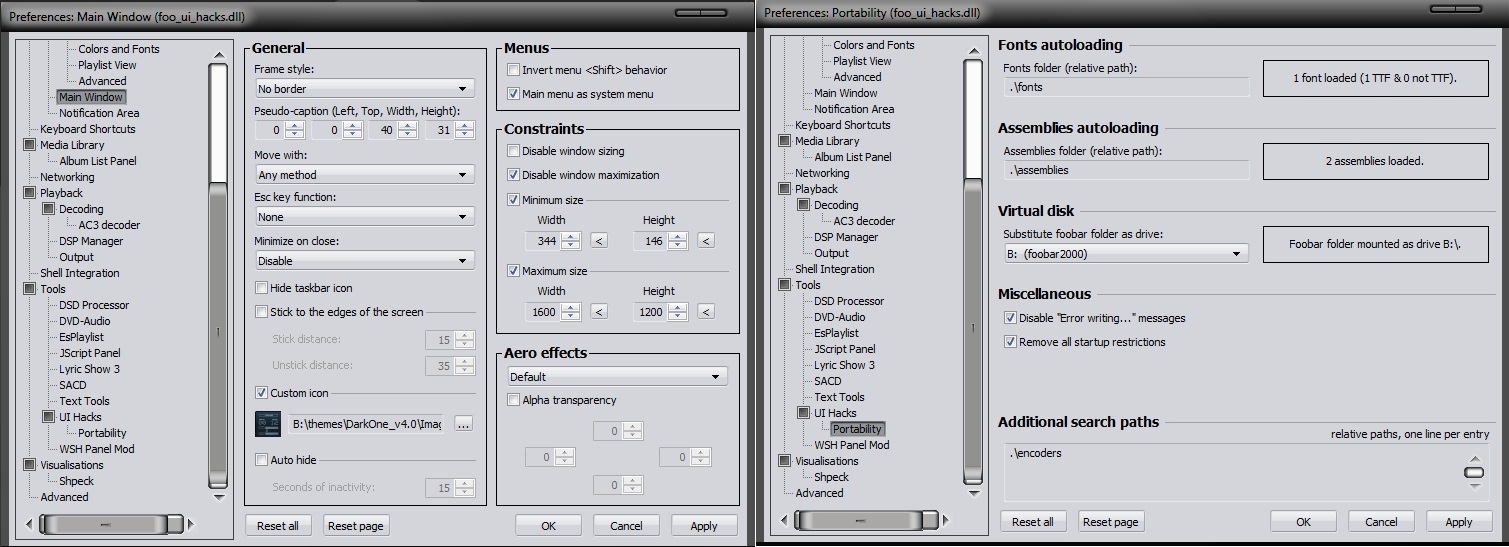This screenshot has height=547, width=1509.
Task: Click the custom icon preview thumbnail
Action: point(269,424)
